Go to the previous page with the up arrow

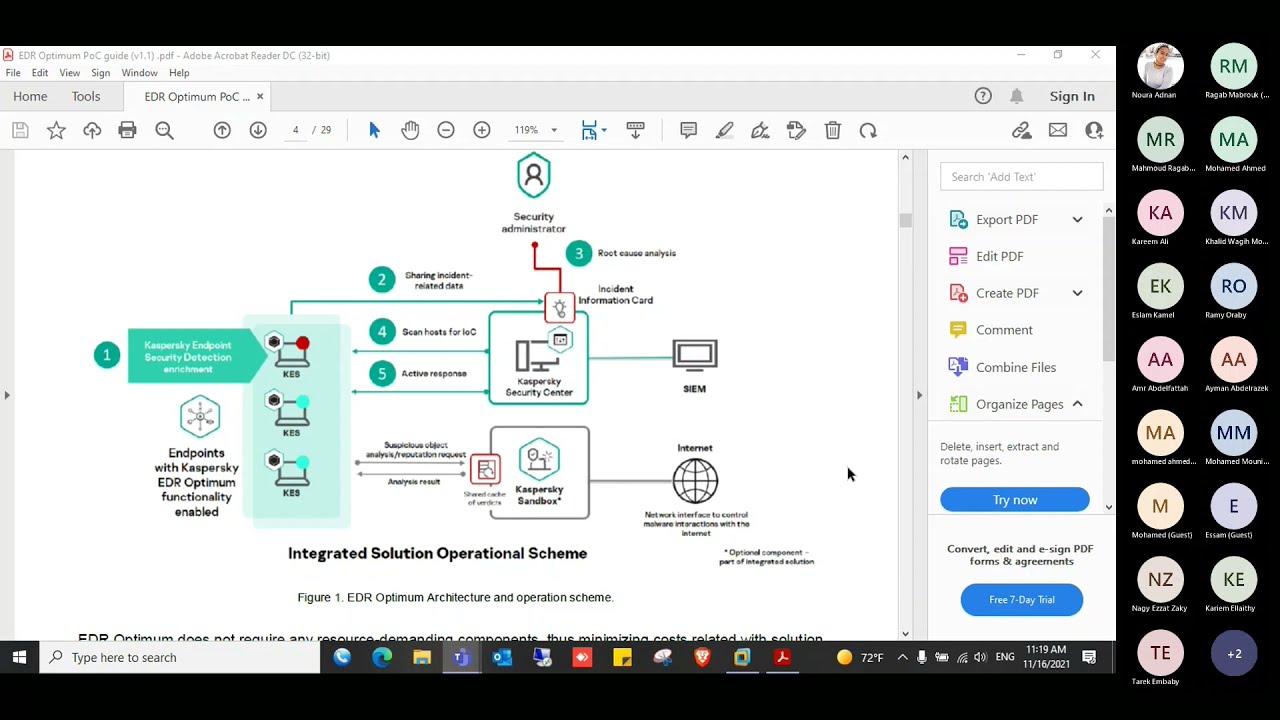click(x=222, y=130)
